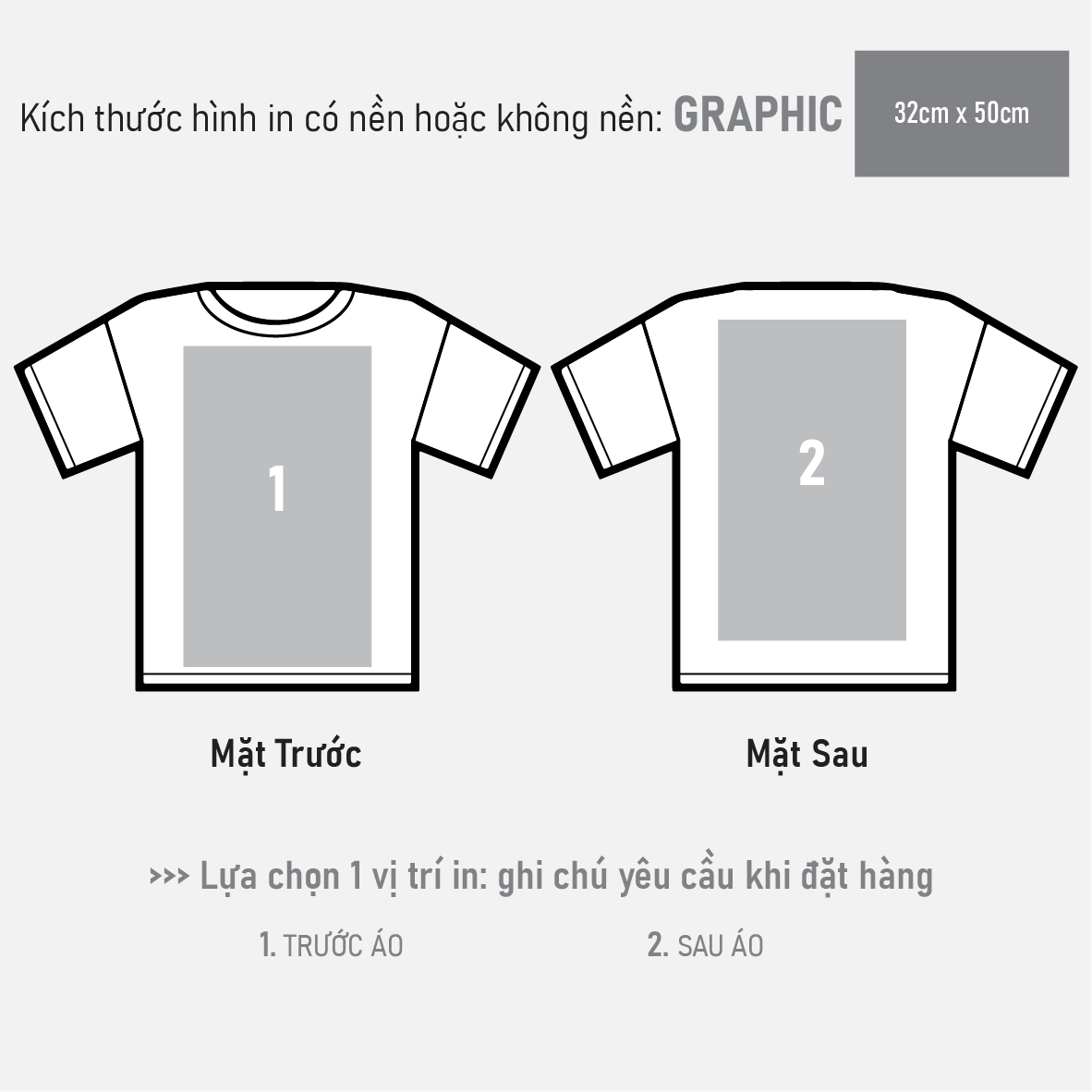Choose option 1. TRƯỚC ÁO
Viewport: 1092px width, 1092px height.
[x=331, y=945]
